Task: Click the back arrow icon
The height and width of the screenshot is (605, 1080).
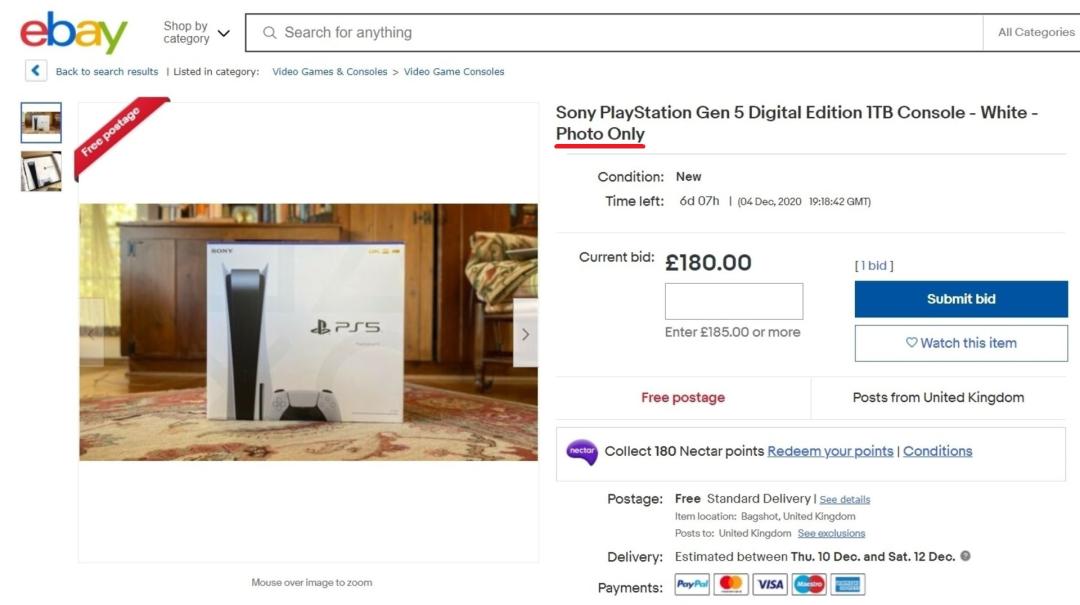Action: (x=37, y=71)
